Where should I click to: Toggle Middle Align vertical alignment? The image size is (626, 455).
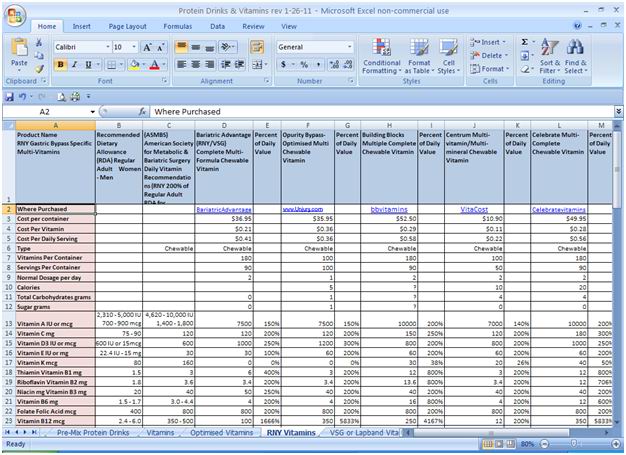(x=196, y=47)
